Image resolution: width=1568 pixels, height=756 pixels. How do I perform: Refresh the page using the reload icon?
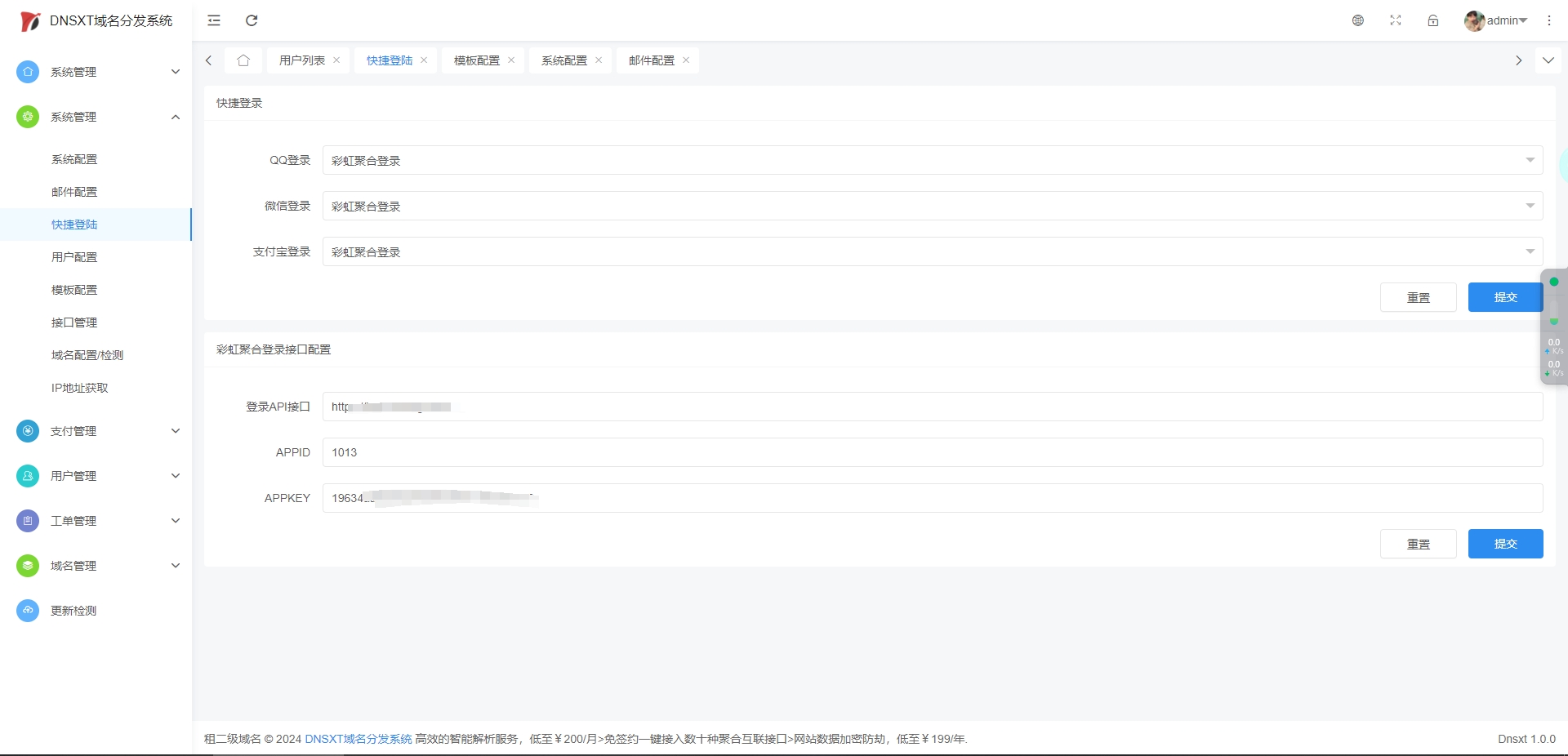[252, 20]
